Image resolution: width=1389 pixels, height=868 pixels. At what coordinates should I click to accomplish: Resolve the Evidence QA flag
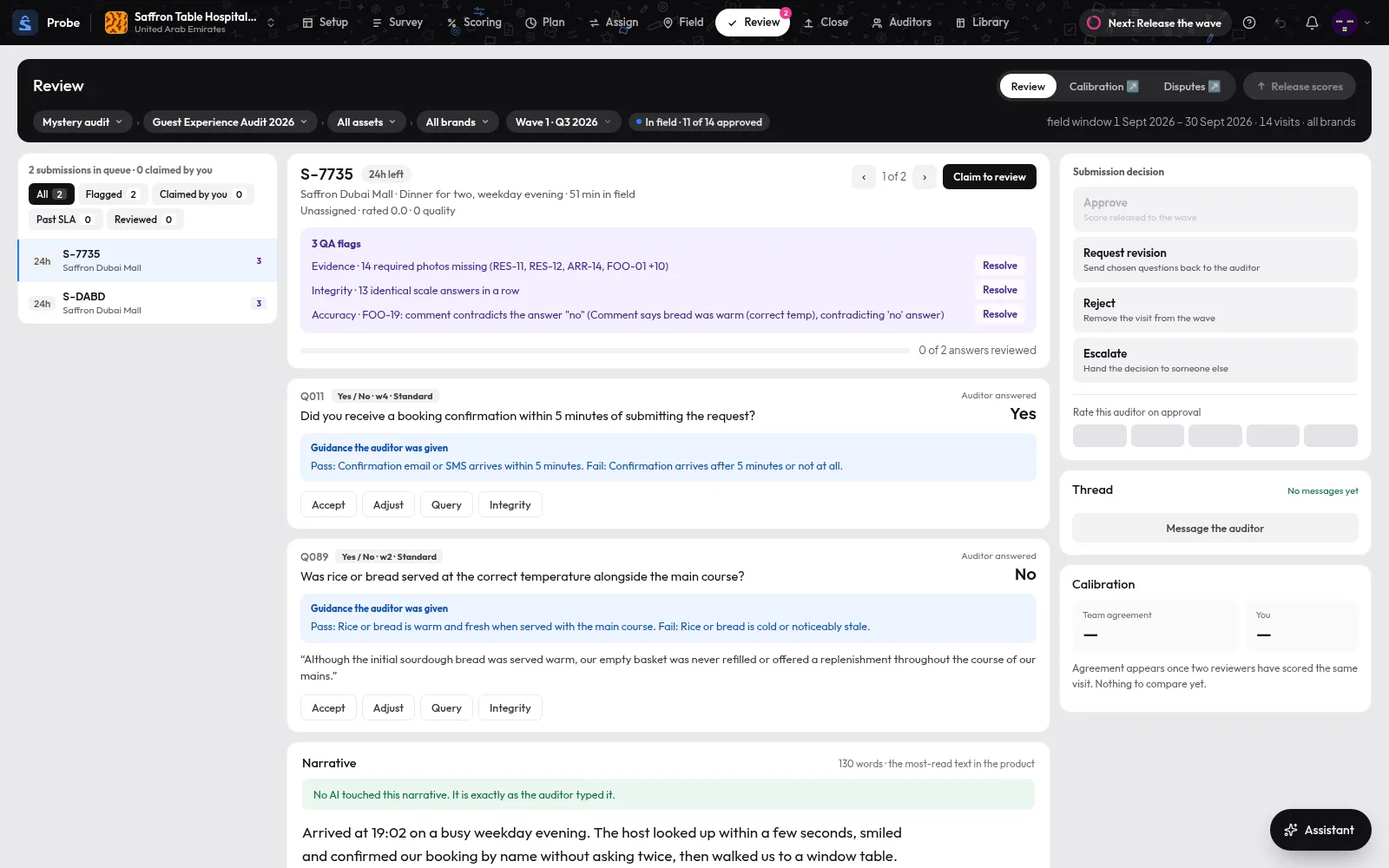click(x=1000, y=266)
